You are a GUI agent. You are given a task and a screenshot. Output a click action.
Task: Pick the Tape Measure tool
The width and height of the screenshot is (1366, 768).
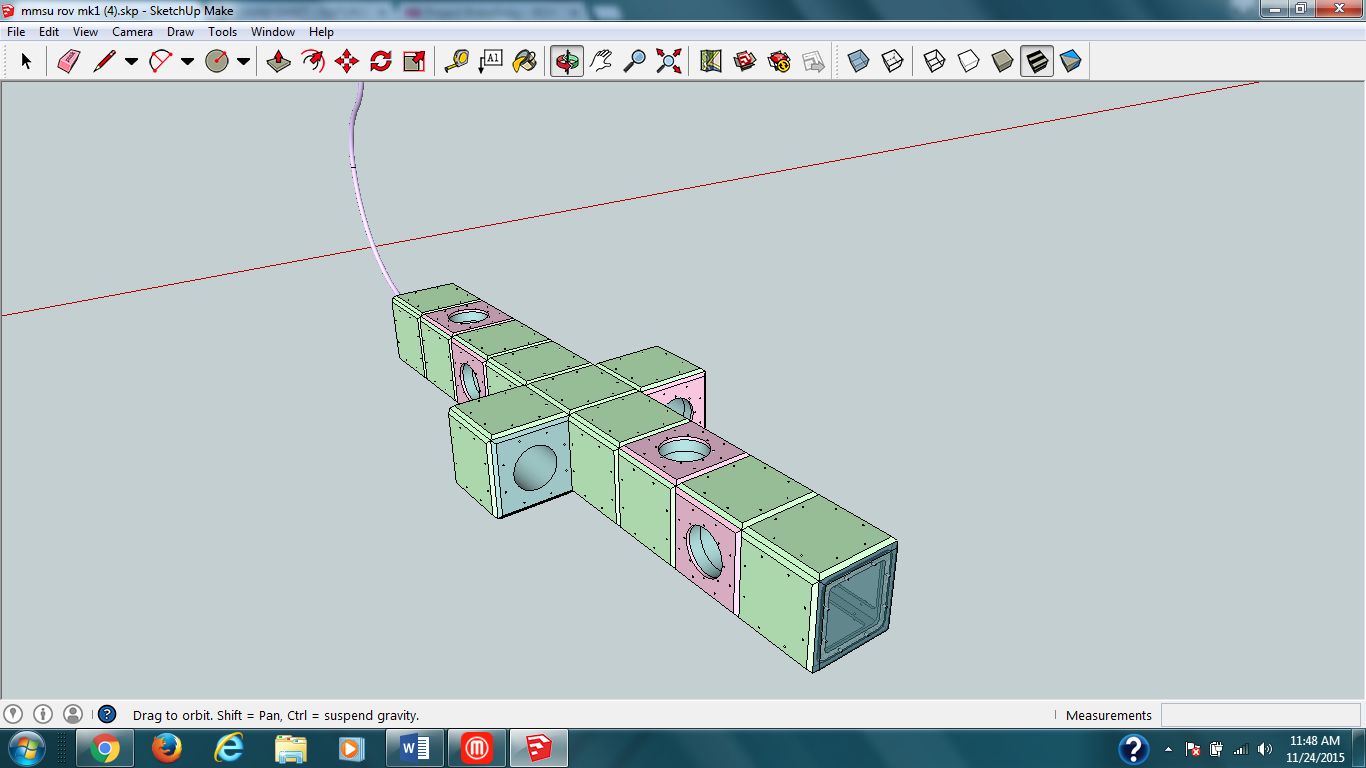456,62
